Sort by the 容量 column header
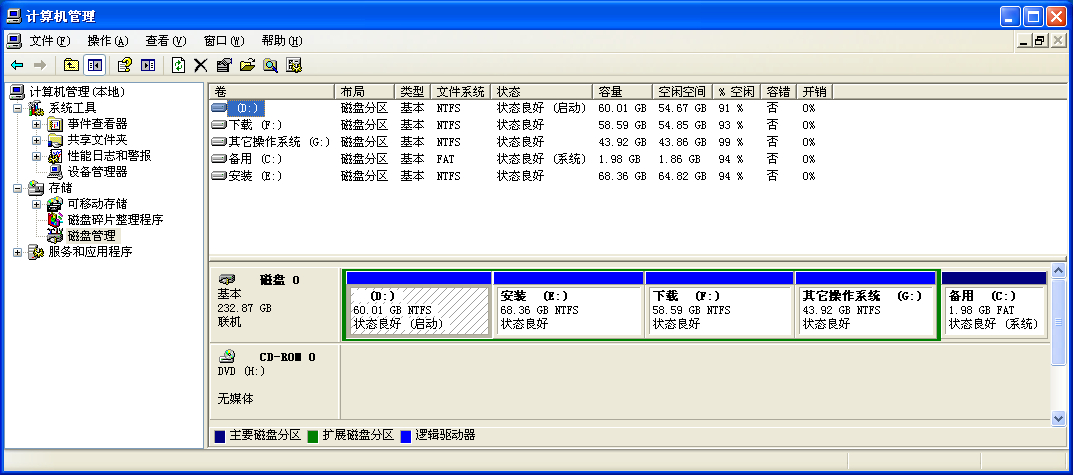The image size is (1073, 475). 622,92
